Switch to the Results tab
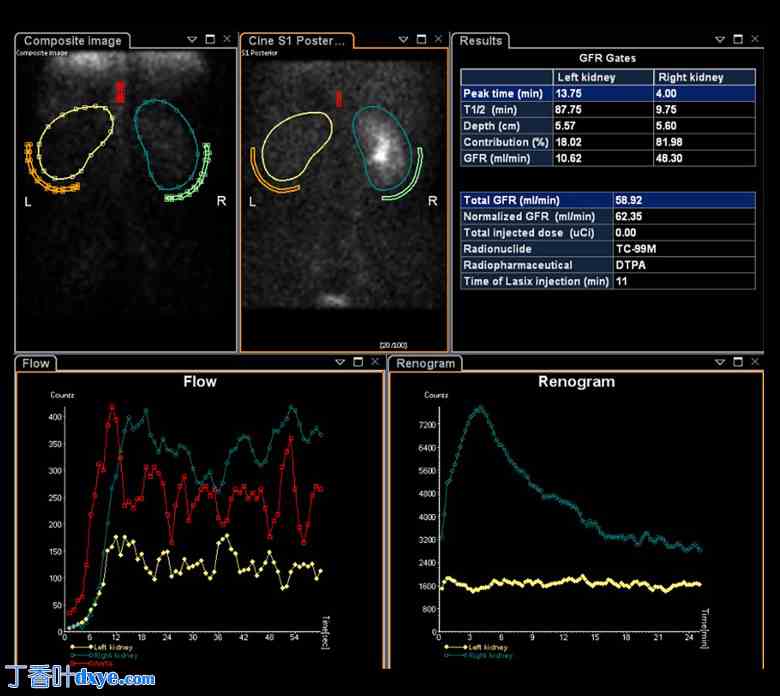Screen dimensions: 780x696 tap(480, 41)
